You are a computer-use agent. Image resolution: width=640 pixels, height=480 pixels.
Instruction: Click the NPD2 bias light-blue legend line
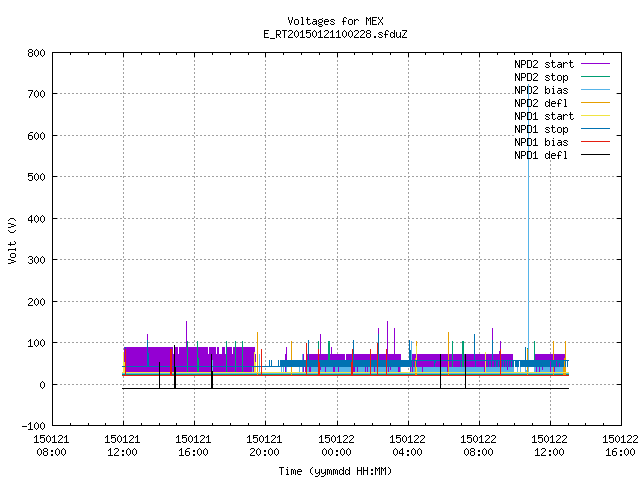[595, 90]
